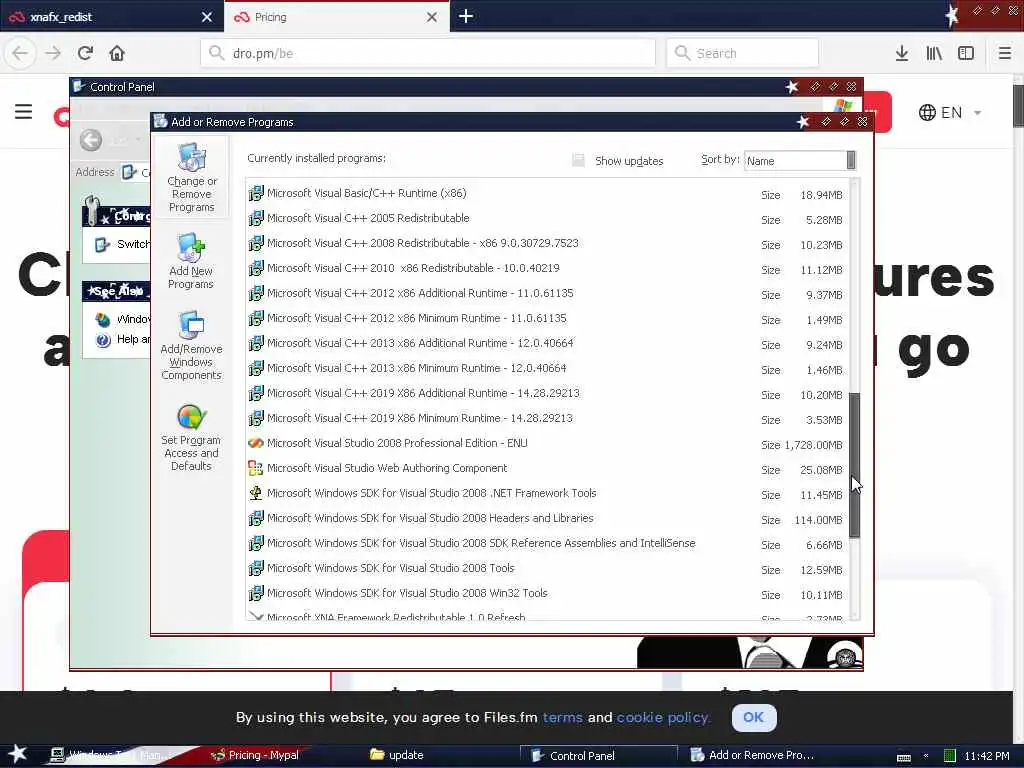This screenshot has width=1024, height=768.
Task: Accept cookies with the OK button
Action: click(754, 718)
